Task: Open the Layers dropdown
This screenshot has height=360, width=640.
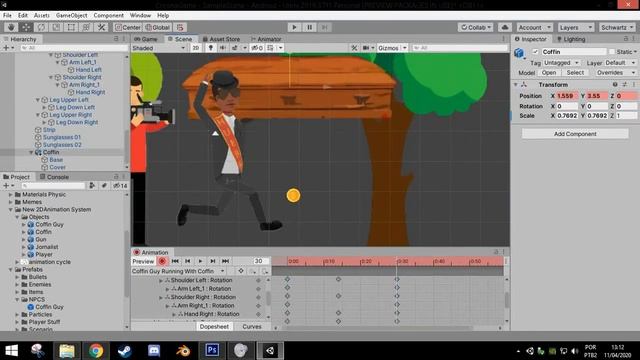Action: point(576,27)
